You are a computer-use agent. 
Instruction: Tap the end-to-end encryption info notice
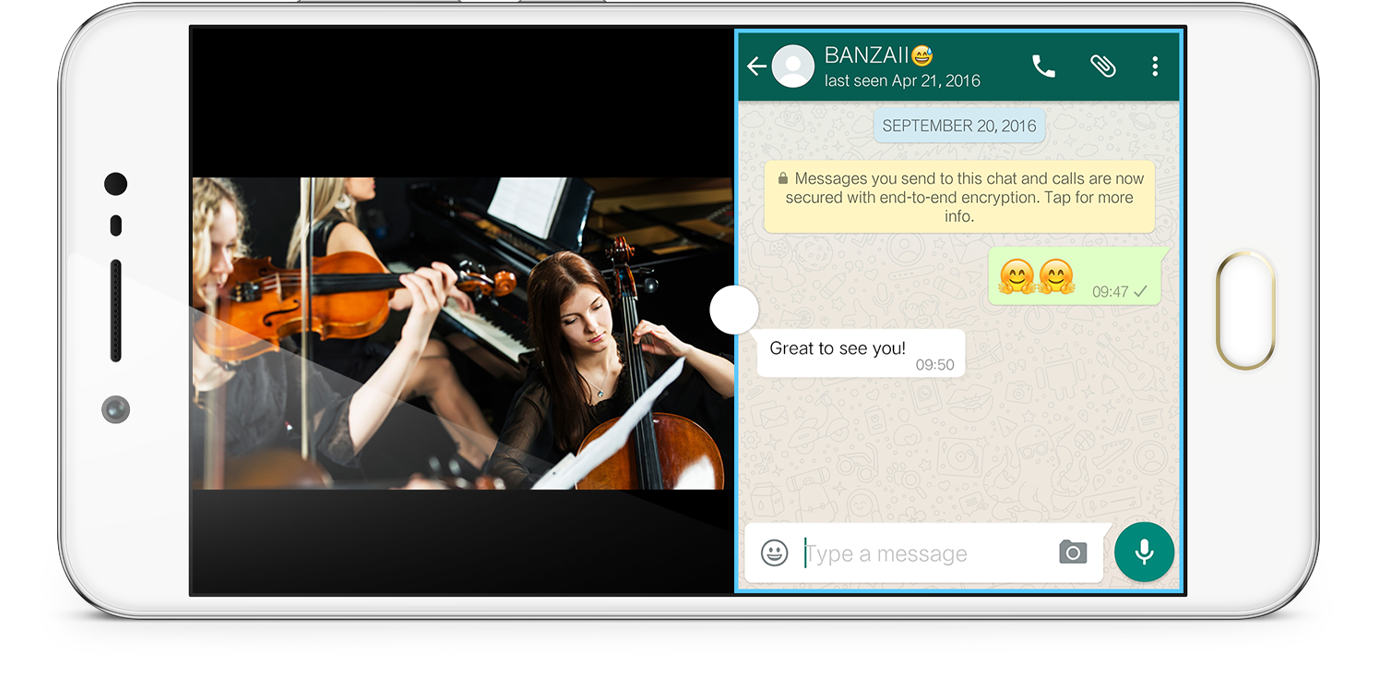[x=959, y=197]
